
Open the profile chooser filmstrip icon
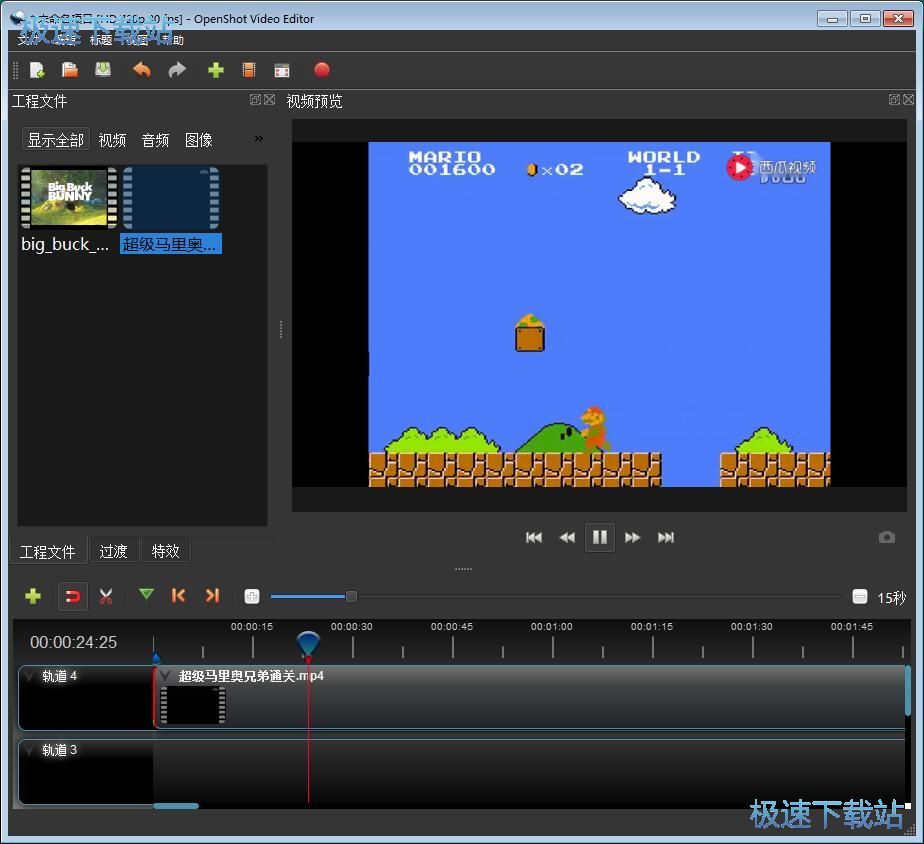click(249, 70)
